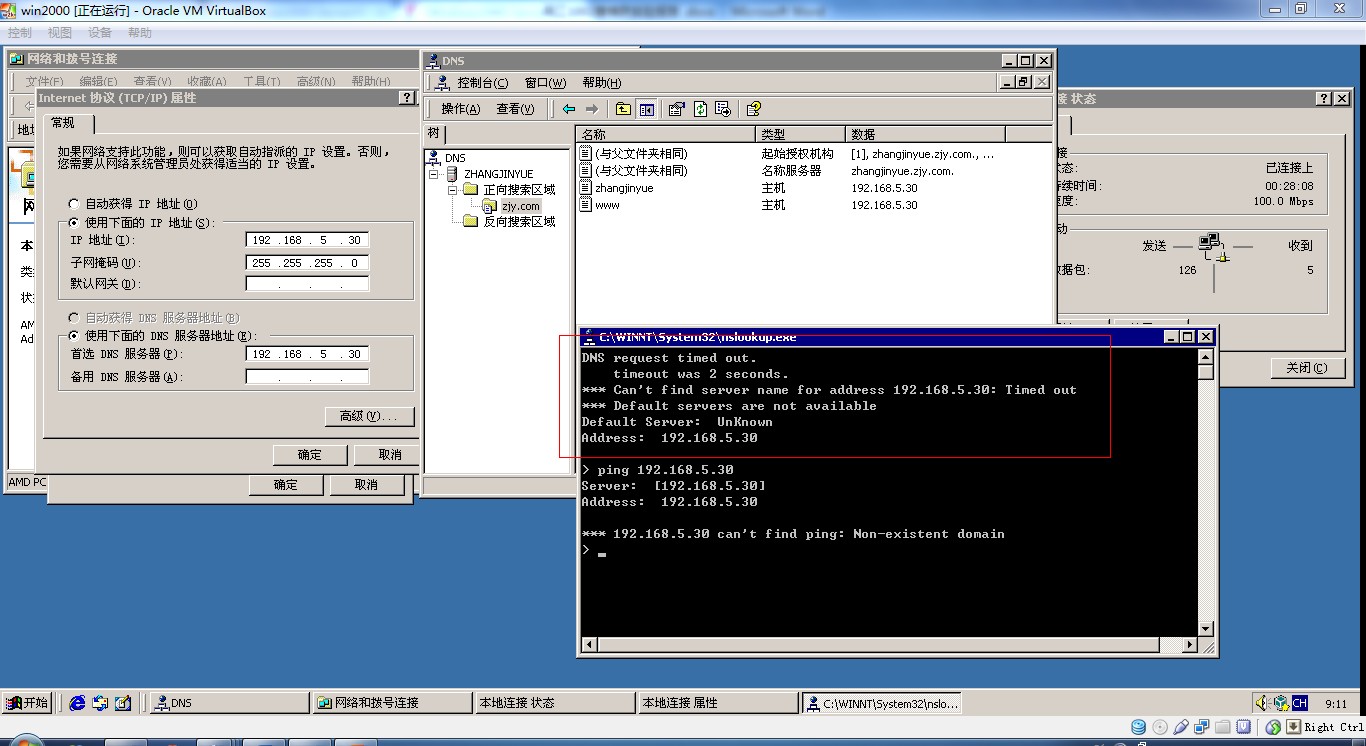Viewport: 1366px width, 746px height.
Task: Switch to 本地连接 属性 taskbar button
Action: pyautogui.click(x=719, y=703)
